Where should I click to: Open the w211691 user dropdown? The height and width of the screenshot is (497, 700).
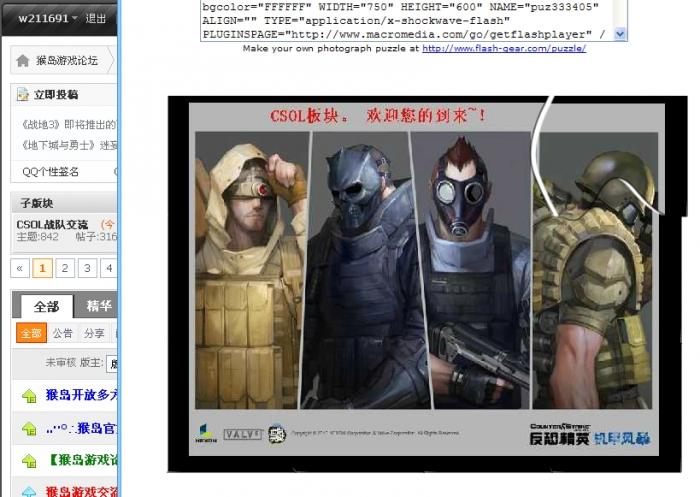[48, 18]
